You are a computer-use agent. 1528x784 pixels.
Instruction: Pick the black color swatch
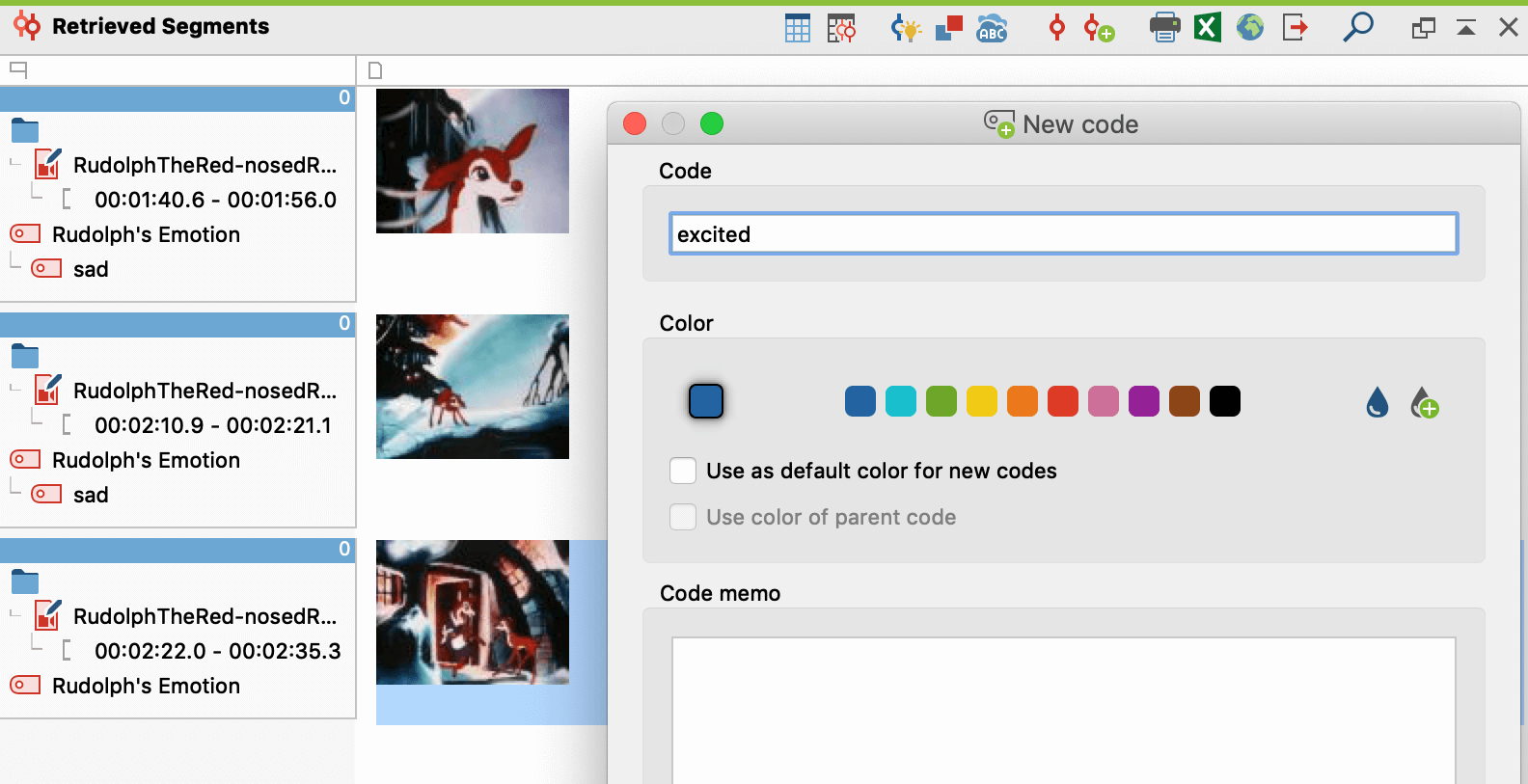pyautogui.click(x=1225, y=401)
